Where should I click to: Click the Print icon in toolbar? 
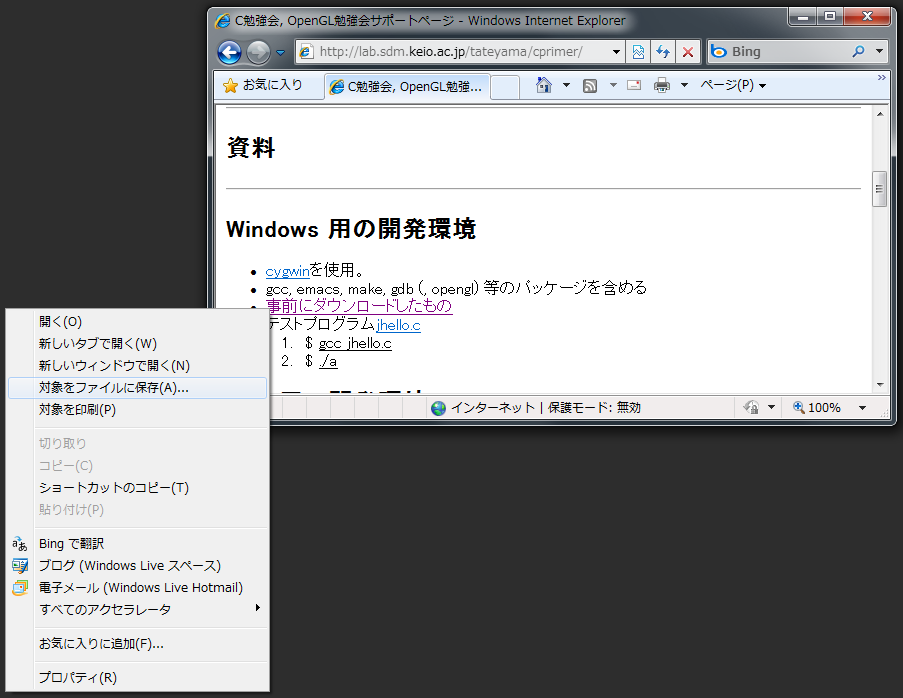tap(661, 86)
